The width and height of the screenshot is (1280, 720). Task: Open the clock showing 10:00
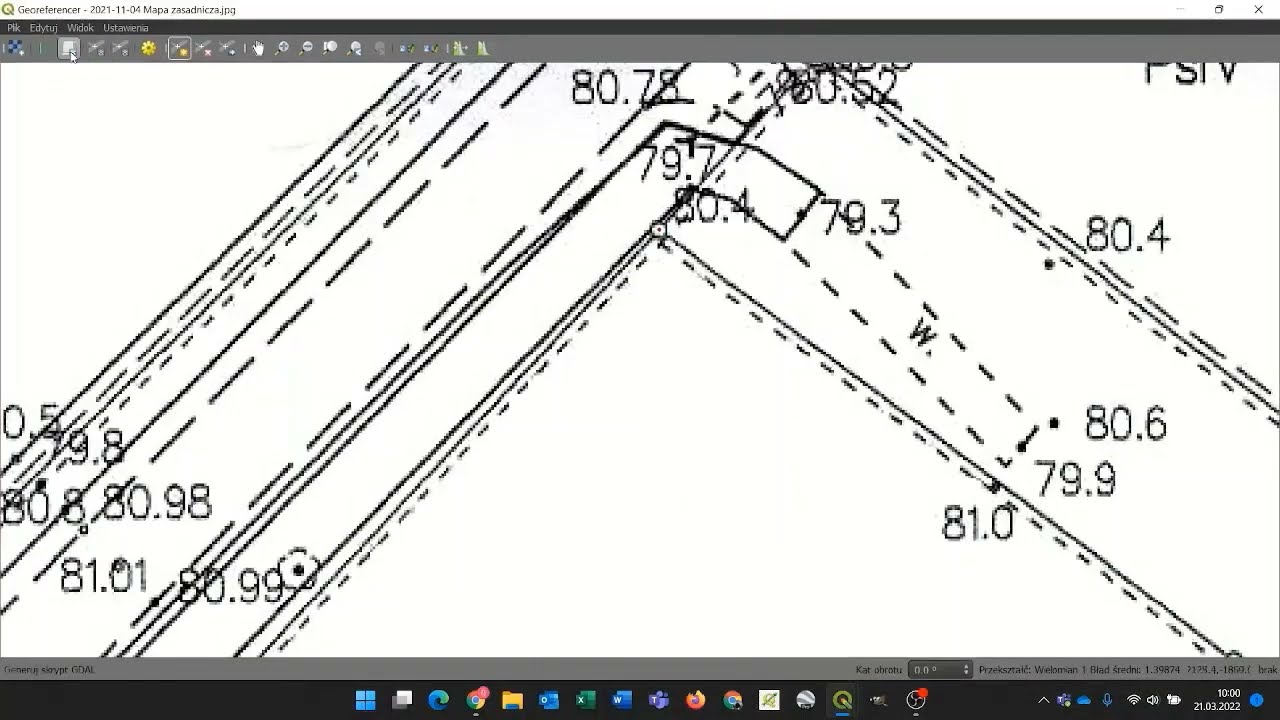coord(1216,700)
